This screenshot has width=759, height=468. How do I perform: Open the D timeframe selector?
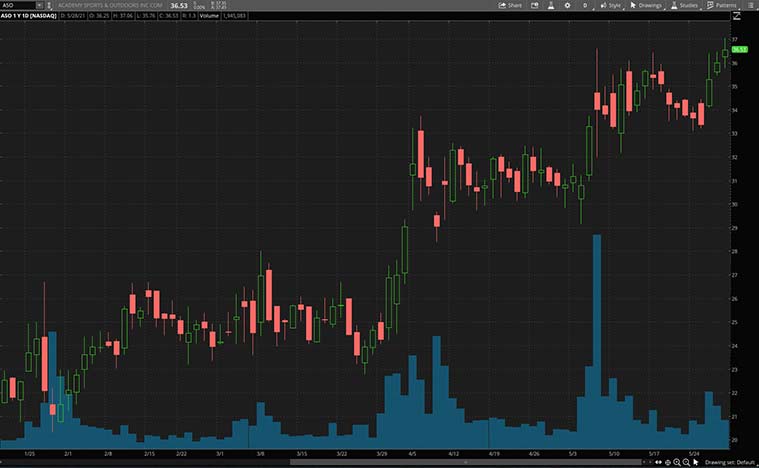click(585, 5)
